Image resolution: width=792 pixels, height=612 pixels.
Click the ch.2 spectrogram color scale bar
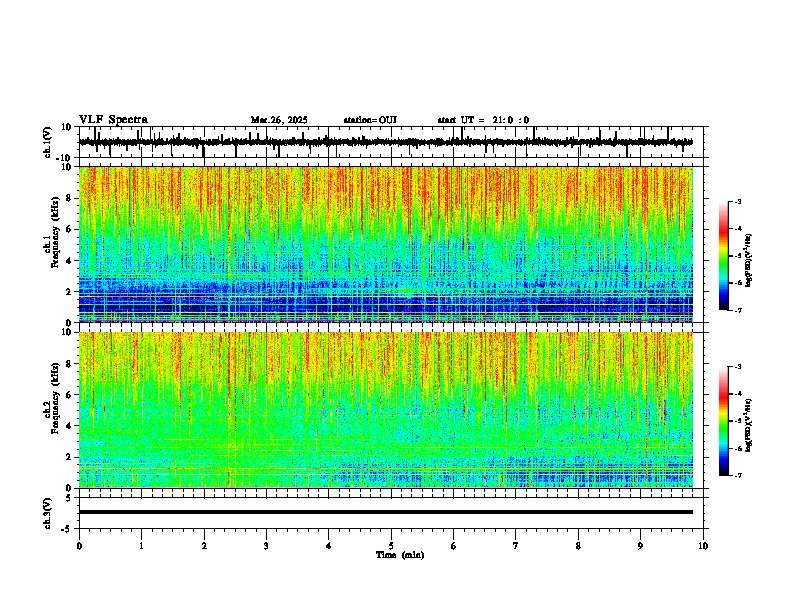coord(724,421)
